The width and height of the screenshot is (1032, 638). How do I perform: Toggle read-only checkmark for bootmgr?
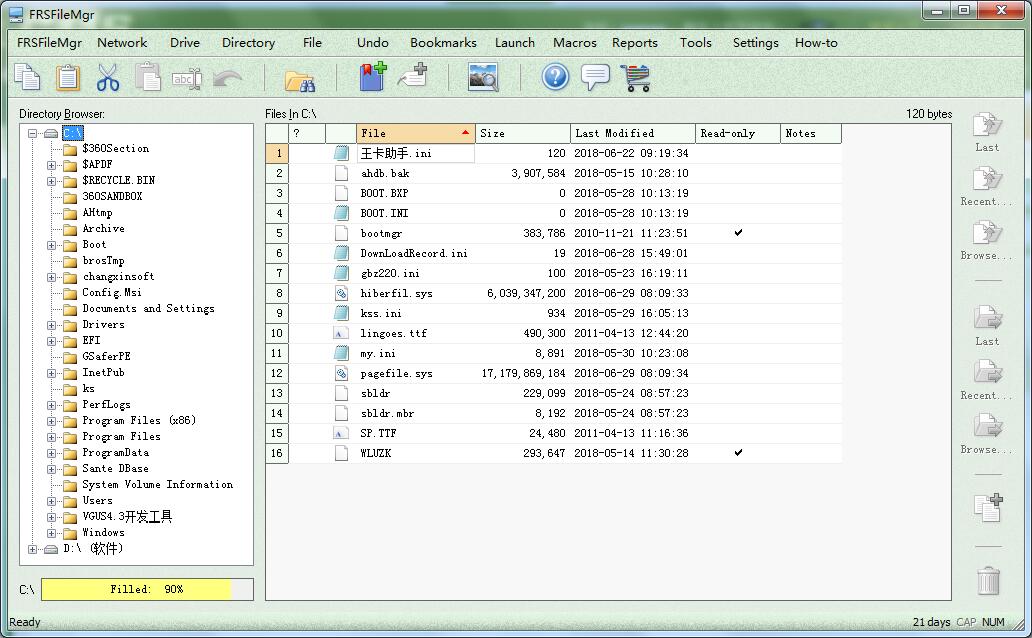pyautogui.click(x=738, y=232)
